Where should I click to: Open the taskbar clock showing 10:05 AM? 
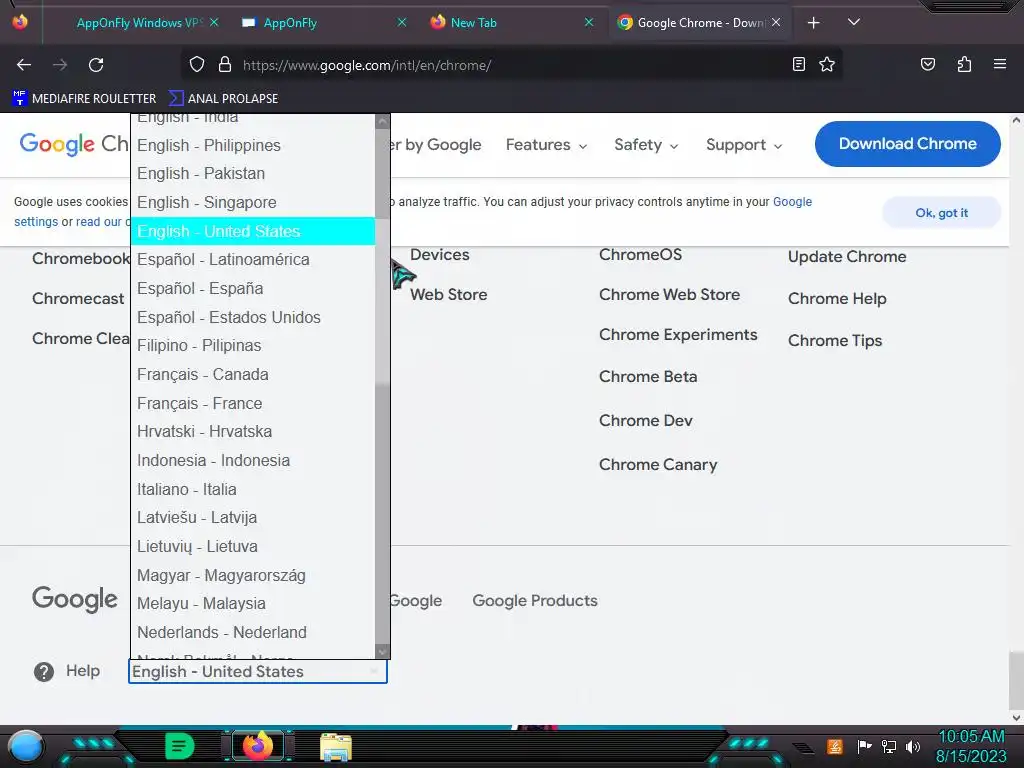point(971,746)
